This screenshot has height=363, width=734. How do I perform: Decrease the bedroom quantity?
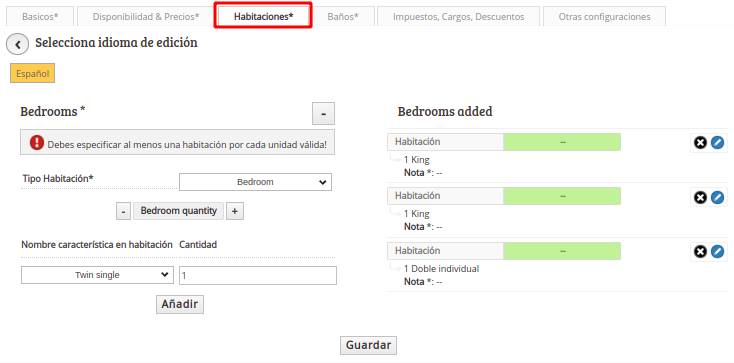click(x=123, y=211)
